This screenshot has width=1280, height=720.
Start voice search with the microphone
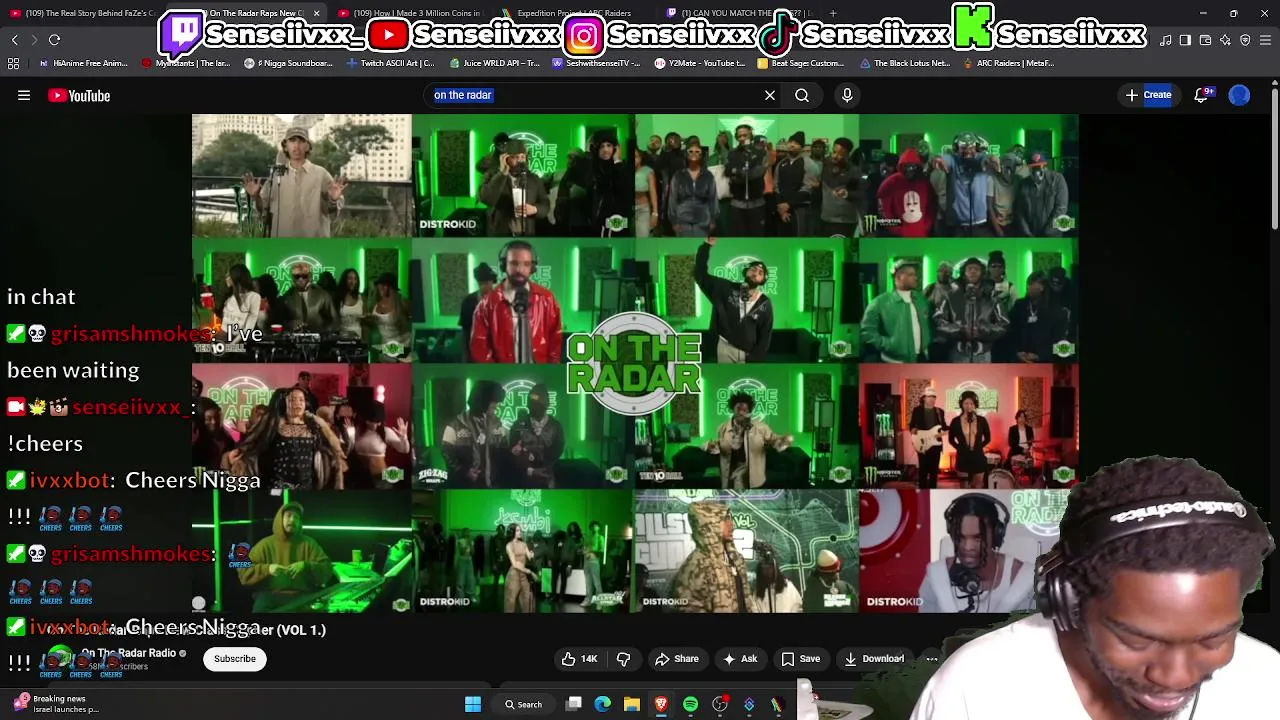tap(847, 95)
